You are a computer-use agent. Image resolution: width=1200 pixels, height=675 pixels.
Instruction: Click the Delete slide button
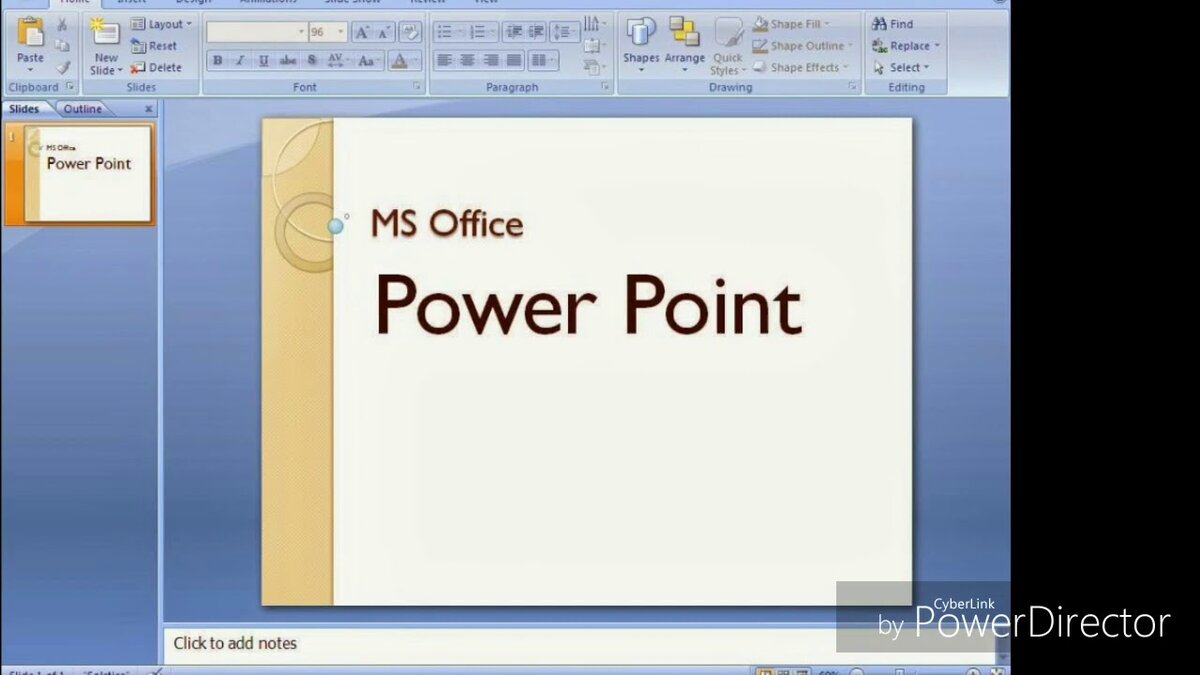(x=157, y=68)
